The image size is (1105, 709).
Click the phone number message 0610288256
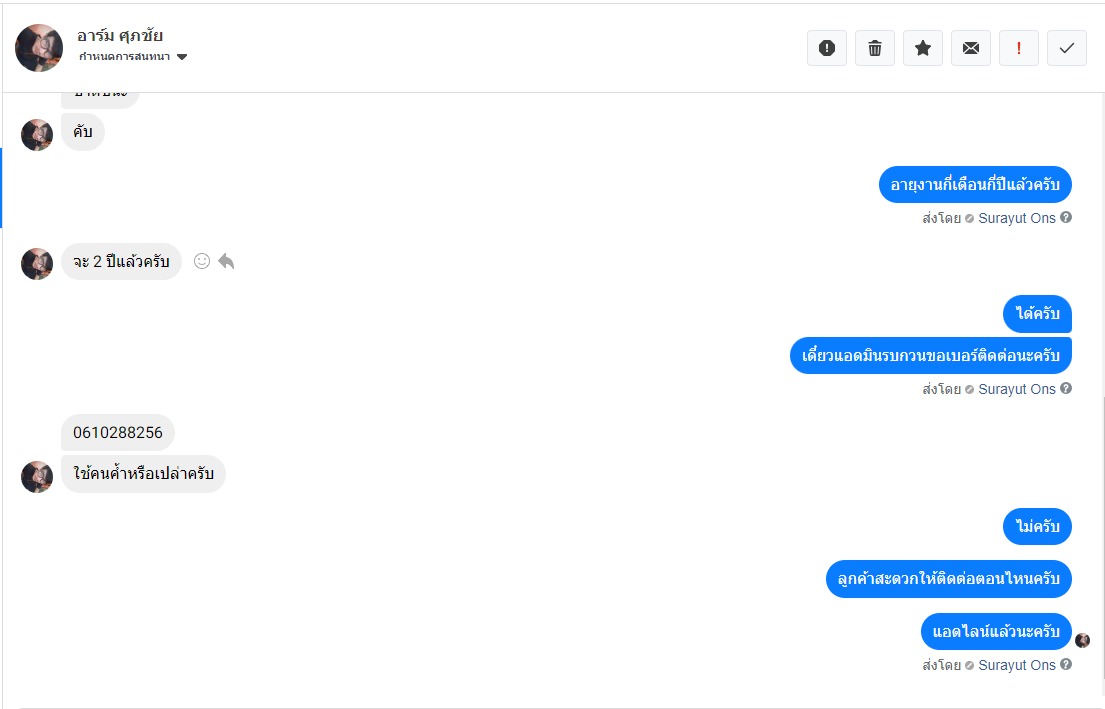[x=118, y=433]
